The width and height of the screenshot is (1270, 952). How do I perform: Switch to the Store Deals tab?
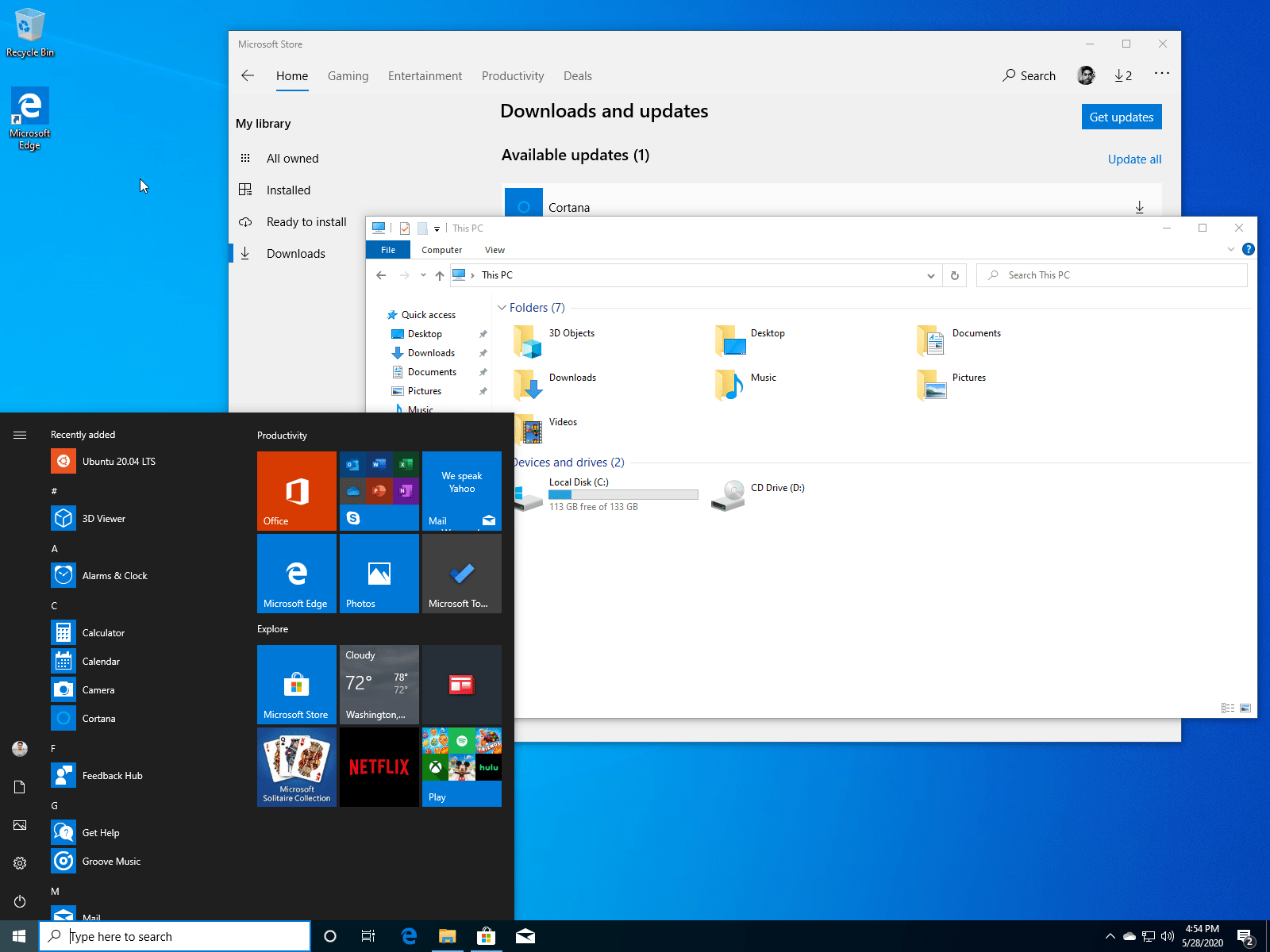coord(578,76)
